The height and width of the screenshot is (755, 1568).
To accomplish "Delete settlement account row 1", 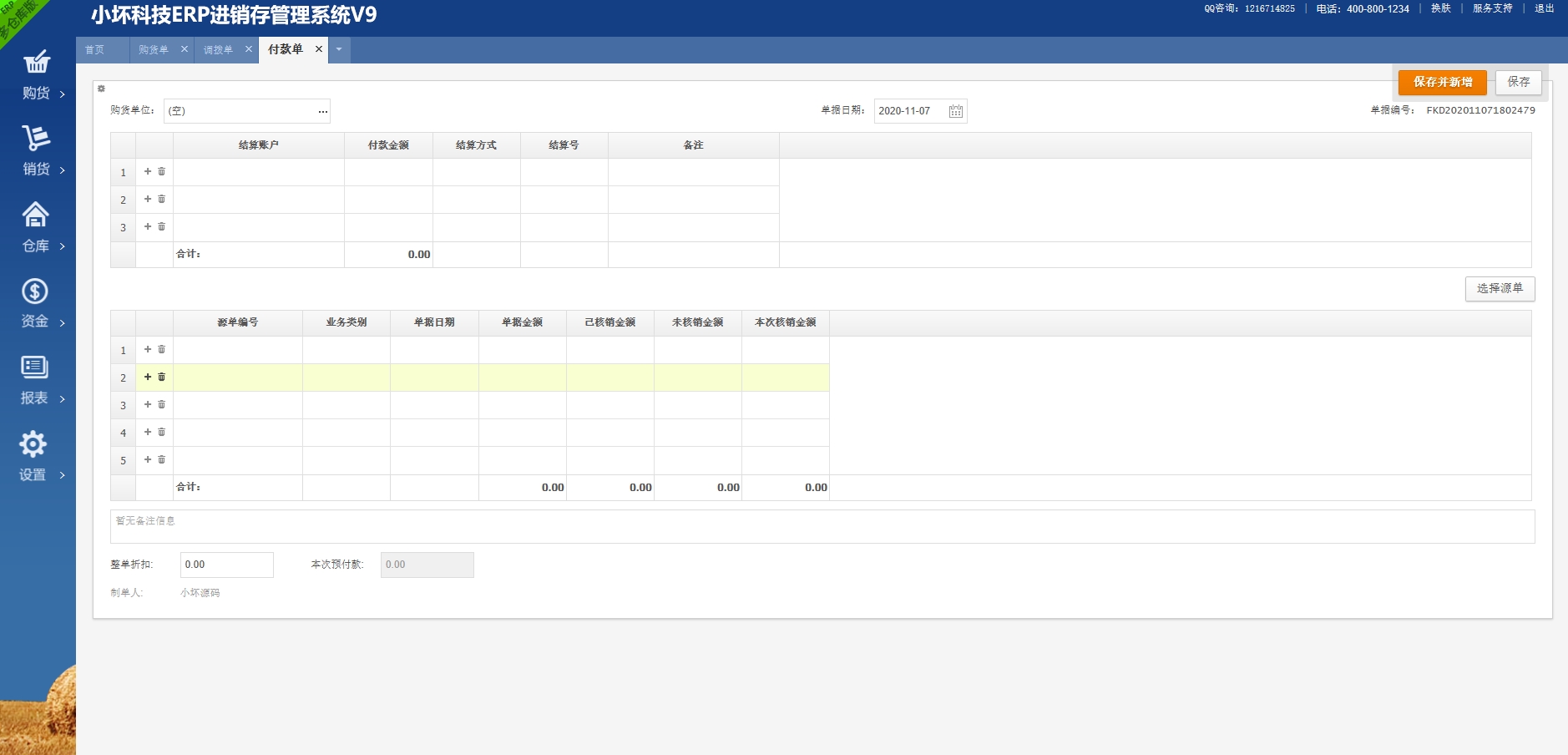I will pyautogui.click(x=162, y=171).
